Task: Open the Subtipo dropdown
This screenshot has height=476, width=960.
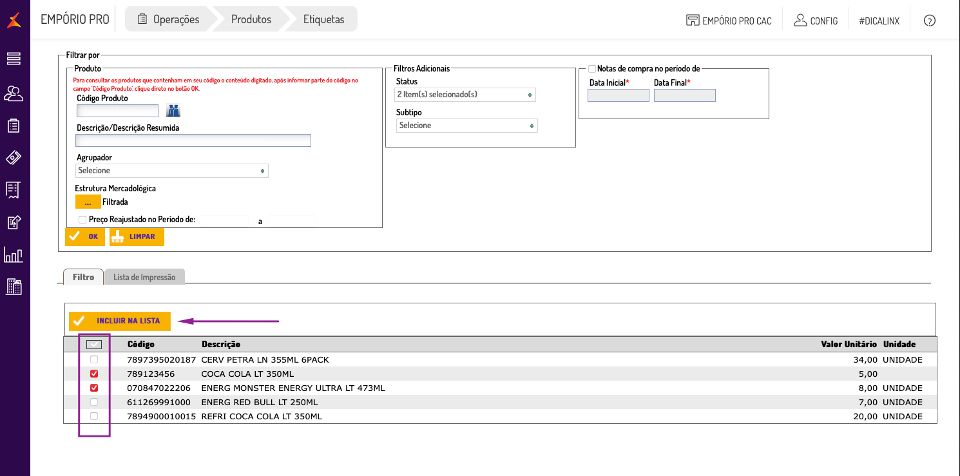Action: [467, 126]
